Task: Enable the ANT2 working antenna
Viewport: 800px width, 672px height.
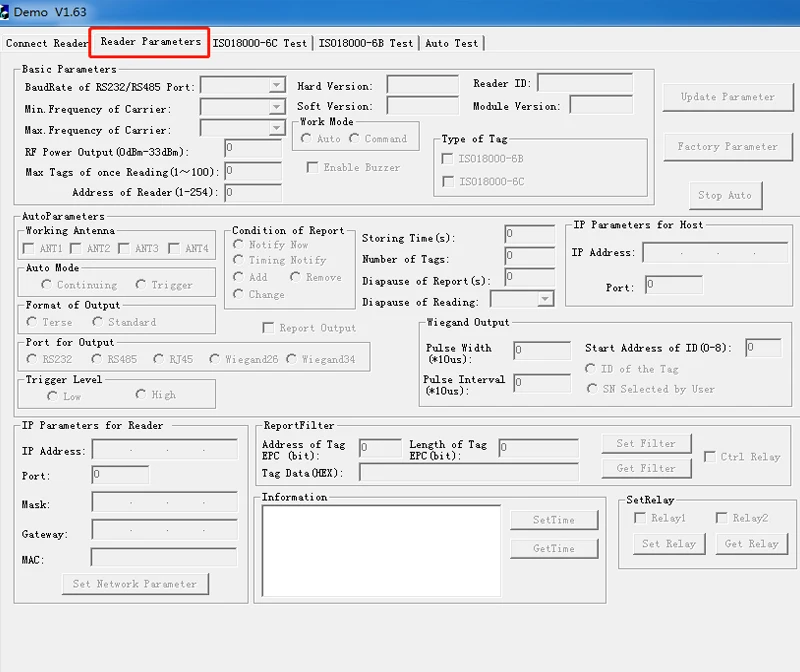Action: 76,248
